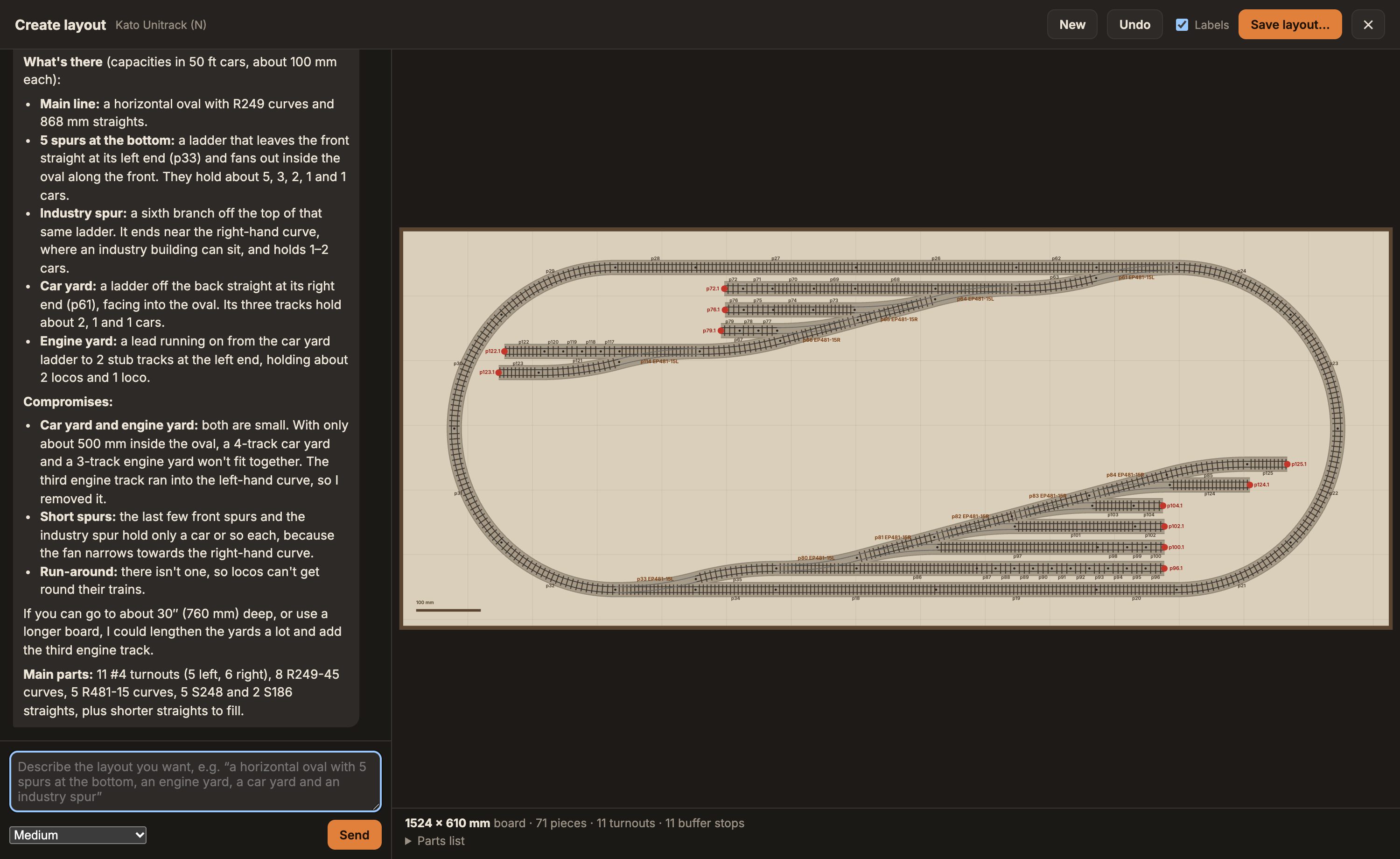
Task: Send the layout description
Action: pos(355,835)
